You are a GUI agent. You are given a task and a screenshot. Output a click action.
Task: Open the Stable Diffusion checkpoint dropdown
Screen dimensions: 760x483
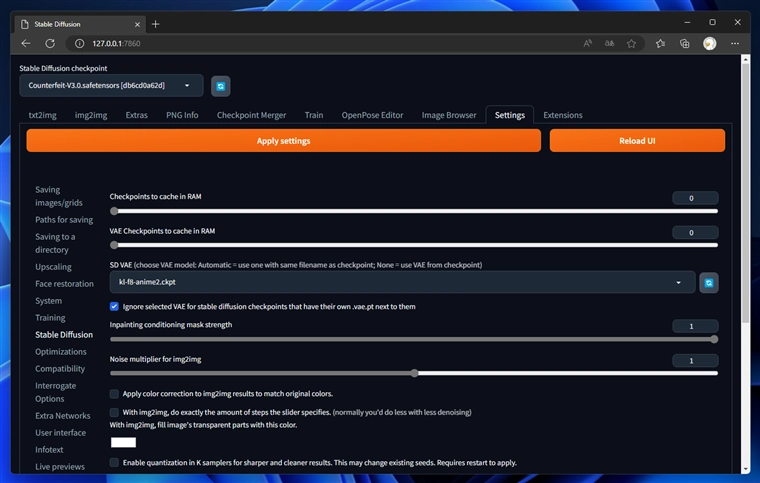[x=111, y=85]
